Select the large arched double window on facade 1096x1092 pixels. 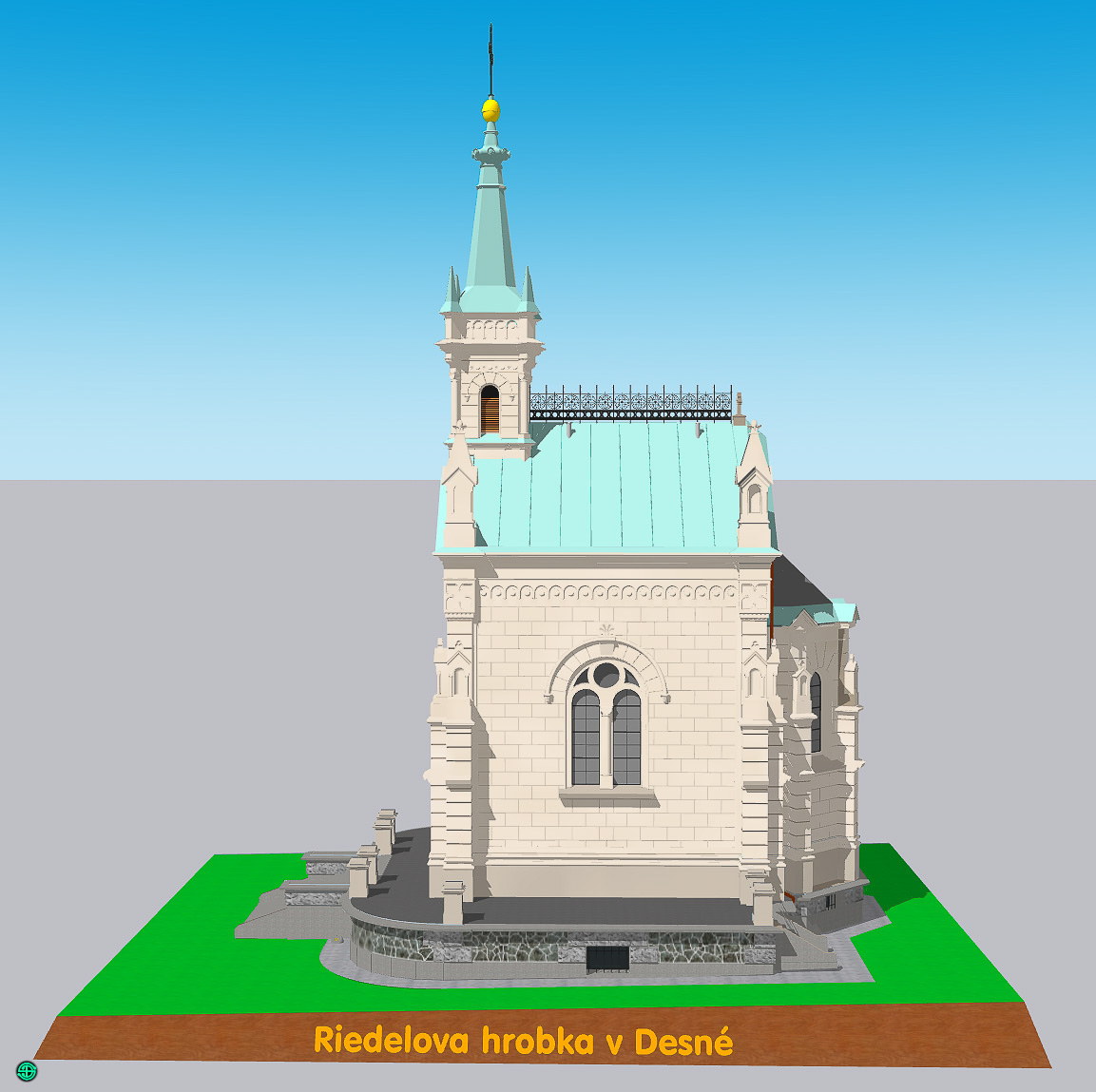click(x=606, y=727)
